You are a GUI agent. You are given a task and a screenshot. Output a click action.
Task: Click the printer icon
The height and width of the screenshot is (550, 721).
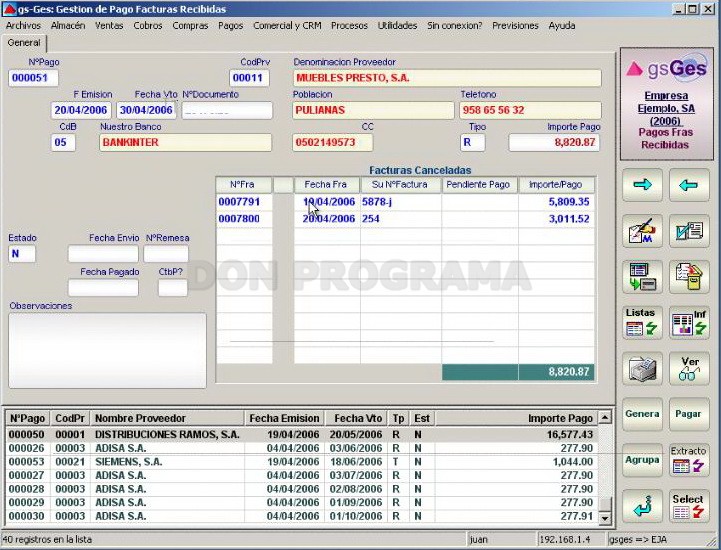(642, 368)
